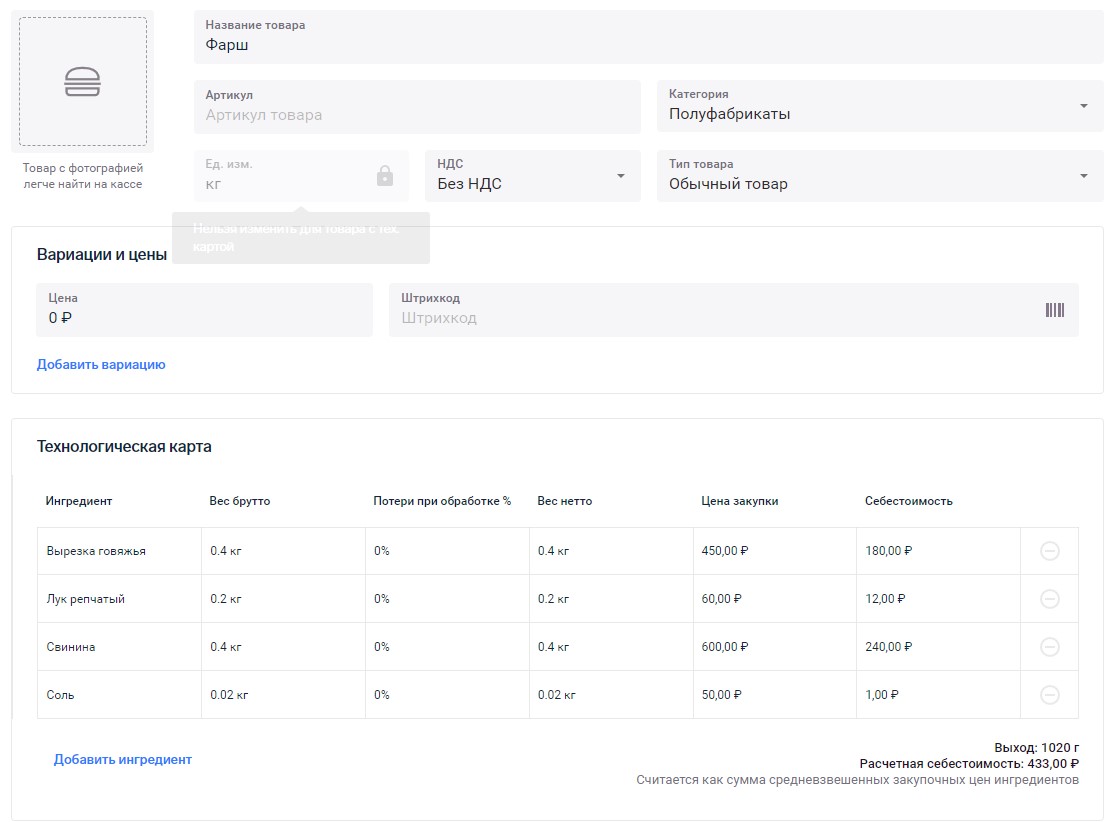Remove the Вырезка говяжья ingredient row
This screenshot has height=822, width=1104.
(x=1049, y=551)
